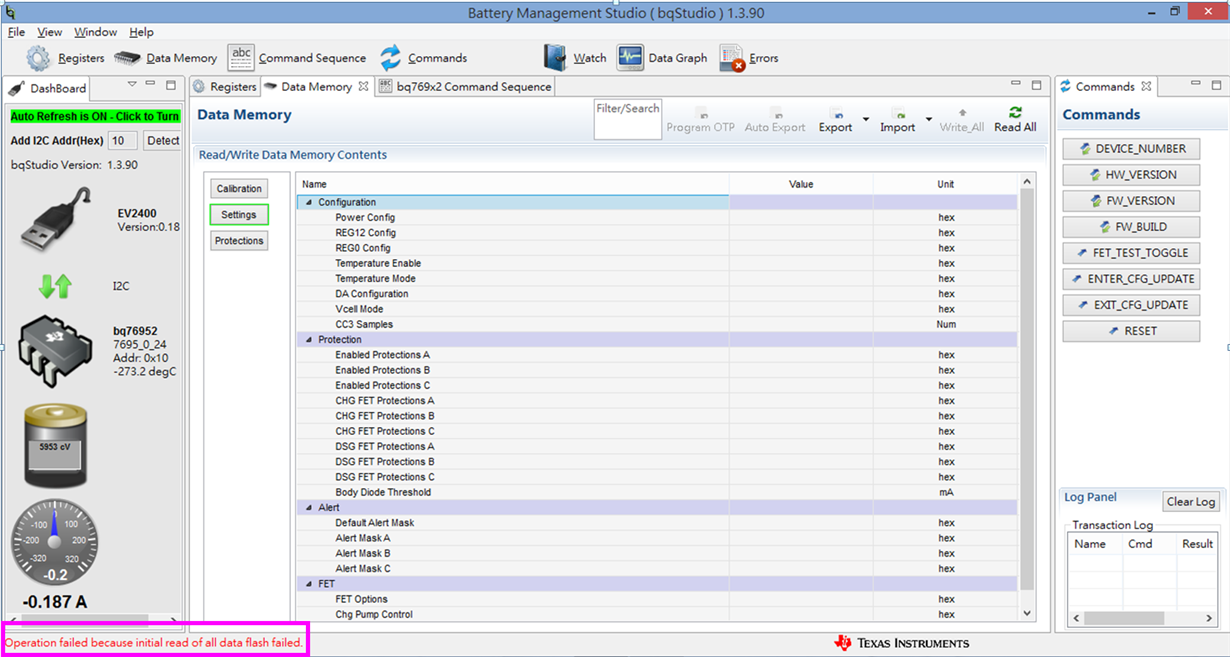Open the Export dropdown arrow
The width and height of the screenshot is (1230, 657).
(865, 120)
